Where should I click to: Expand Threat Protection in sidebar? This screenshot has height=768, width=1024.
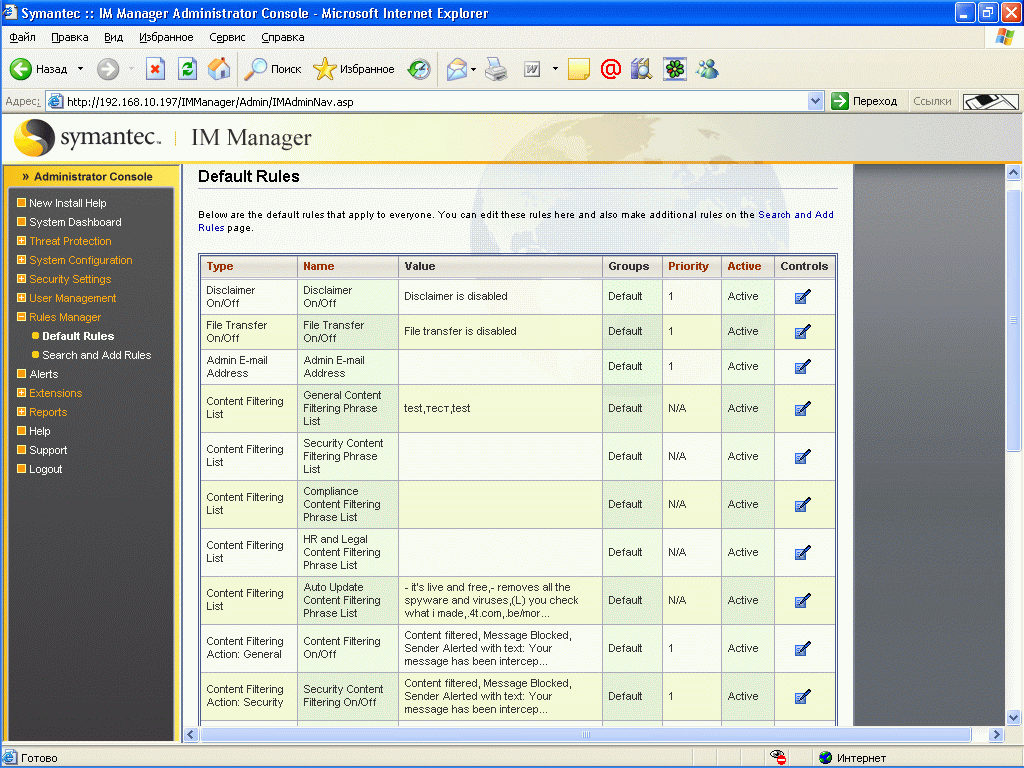(70, 241)
